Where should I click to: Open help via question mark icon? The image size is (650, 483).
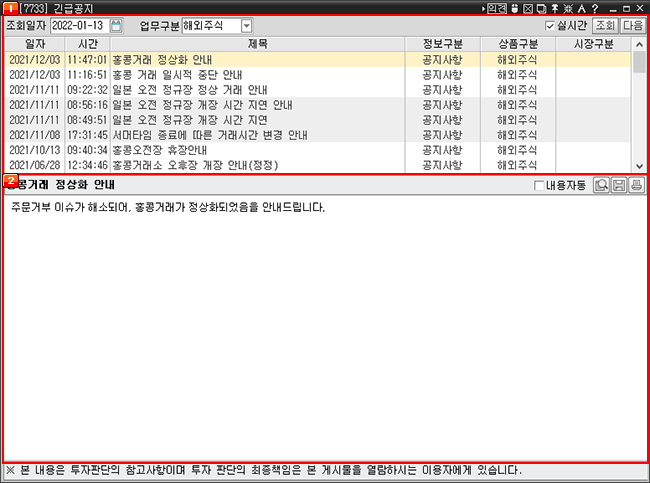[593, 8]
